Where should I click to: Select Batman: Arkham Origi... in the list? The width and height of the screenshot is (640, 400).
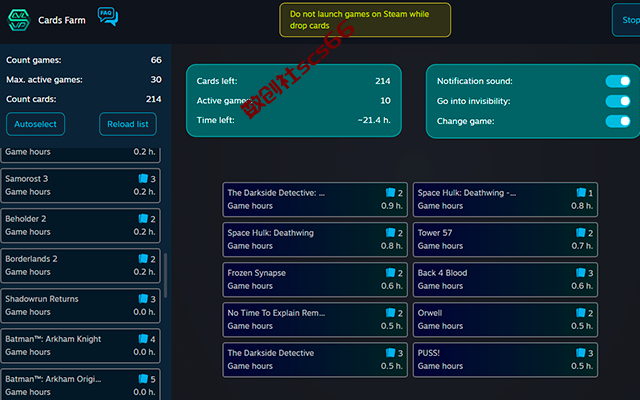coord(80,384)
